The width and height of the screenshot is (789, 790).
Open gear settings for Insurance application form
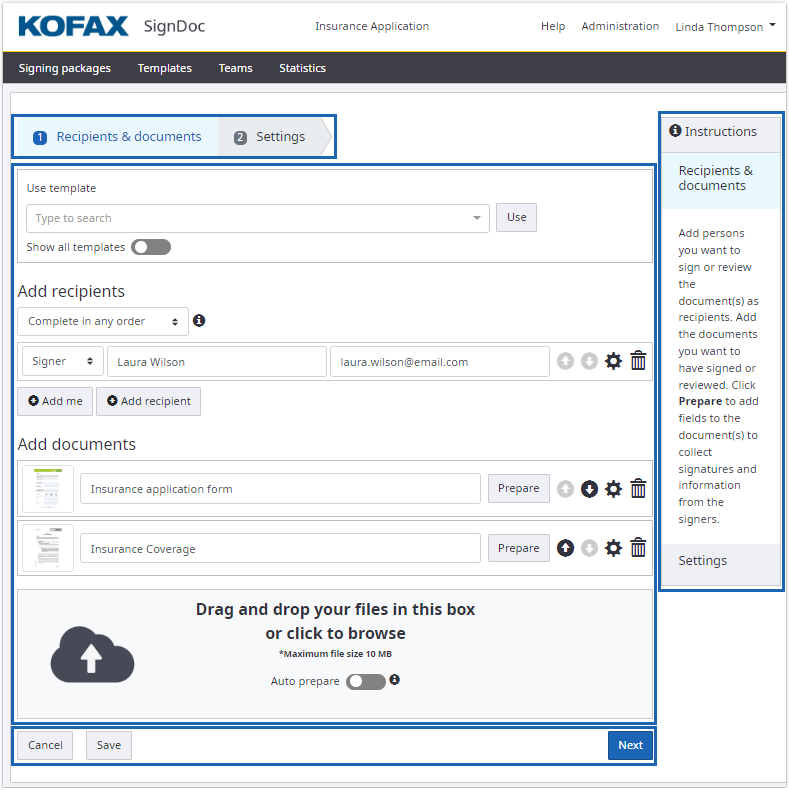614,489
